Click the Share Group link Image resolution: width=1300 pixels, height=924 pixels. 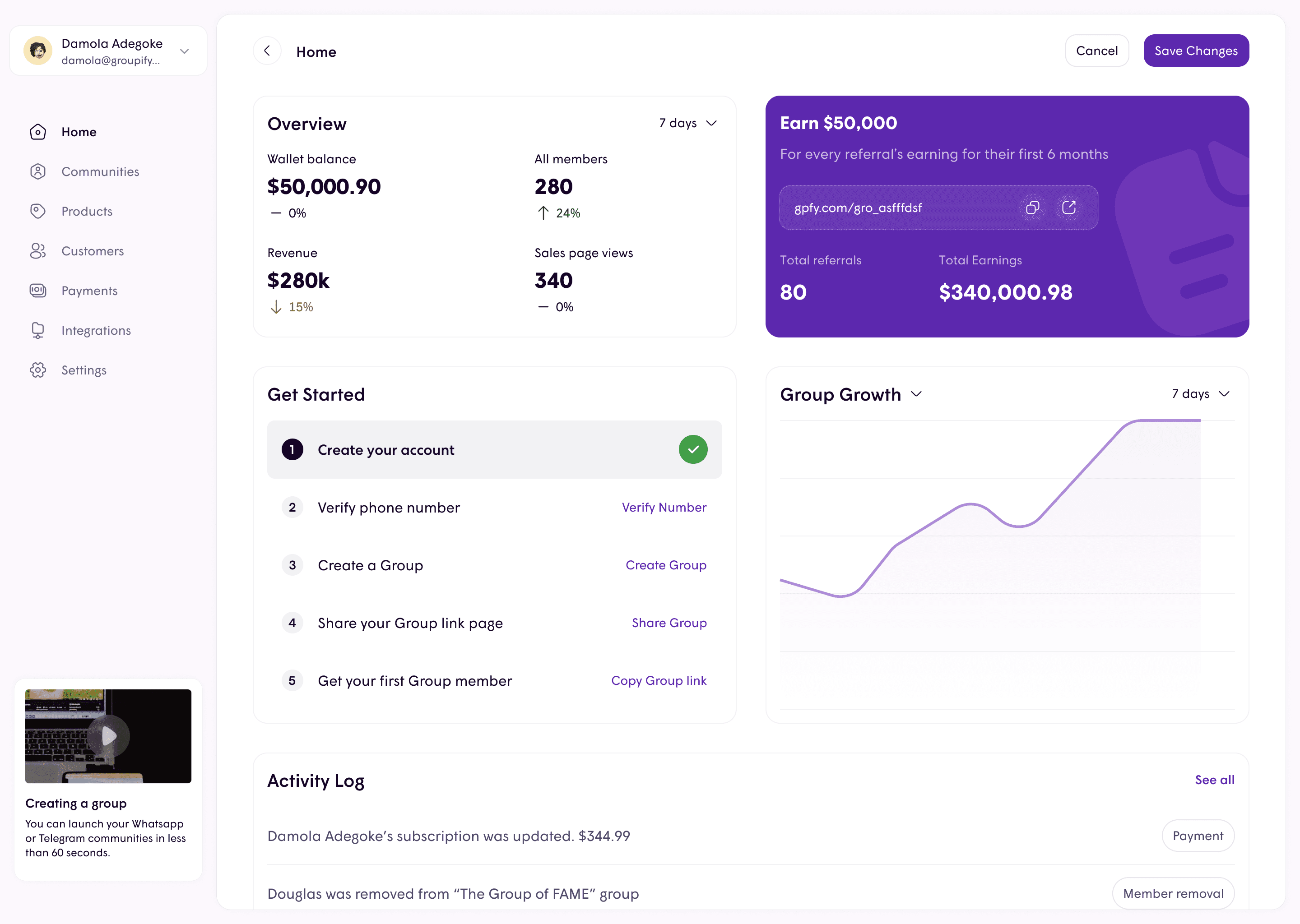669,623
